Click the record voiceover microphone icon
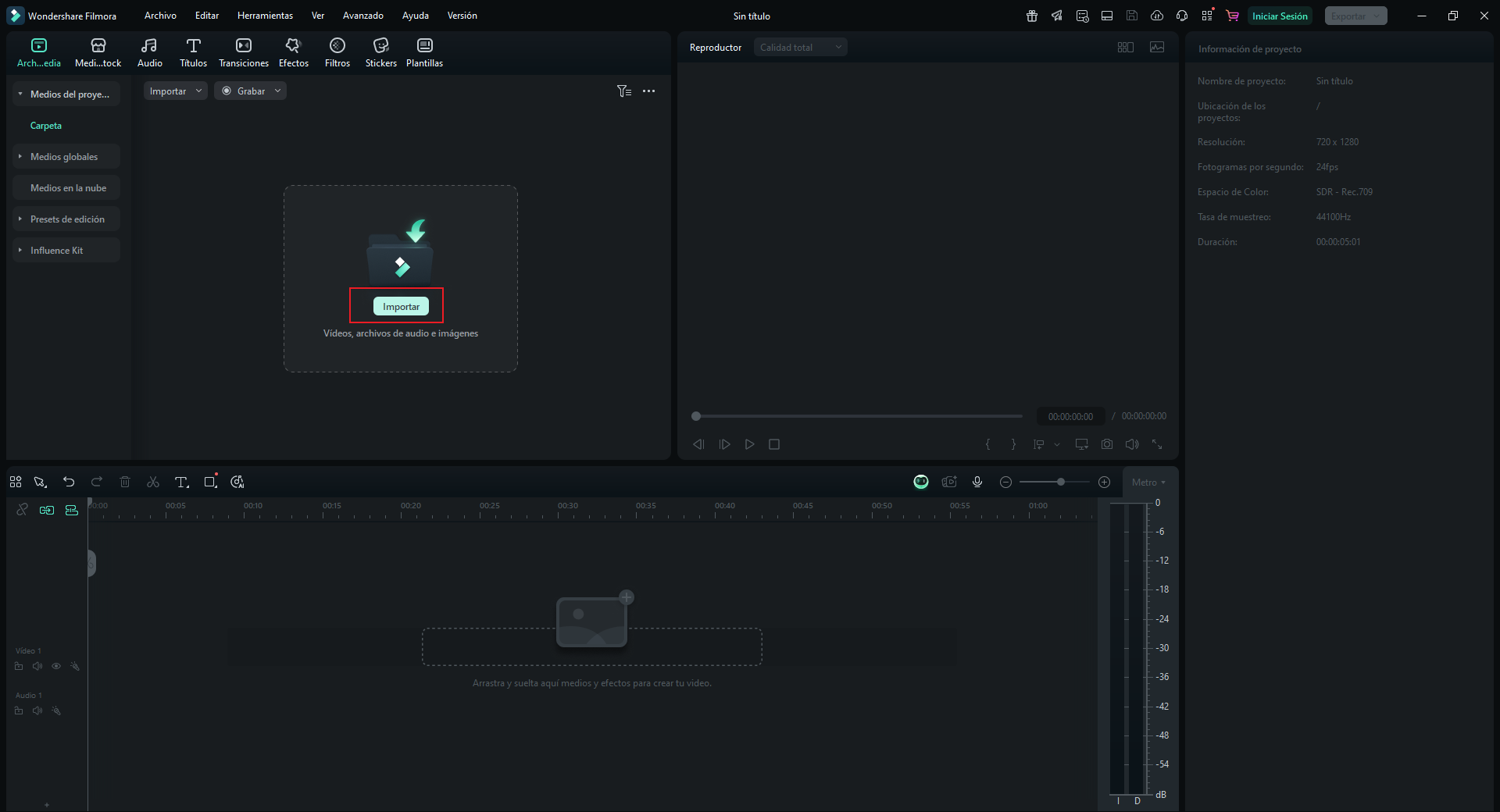1500x812 pixels. pos(977,482)
